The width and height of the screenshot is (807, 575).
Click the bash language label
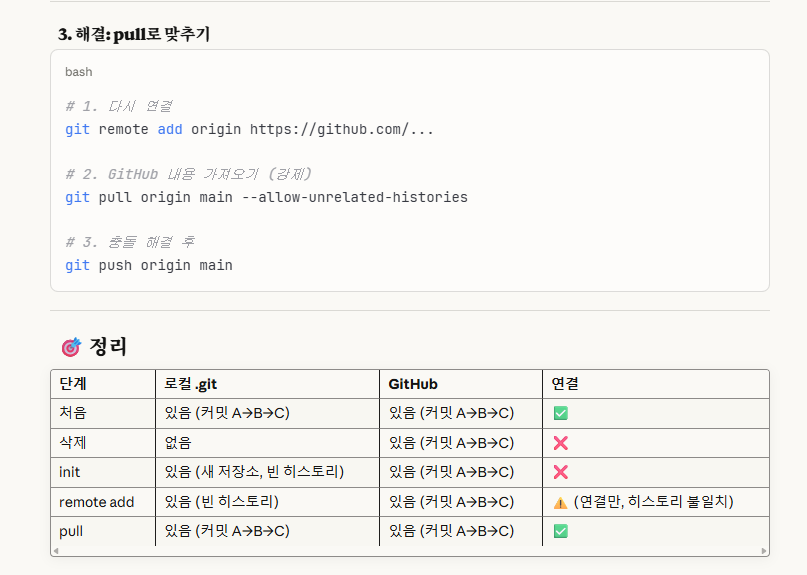pos(79,72)
